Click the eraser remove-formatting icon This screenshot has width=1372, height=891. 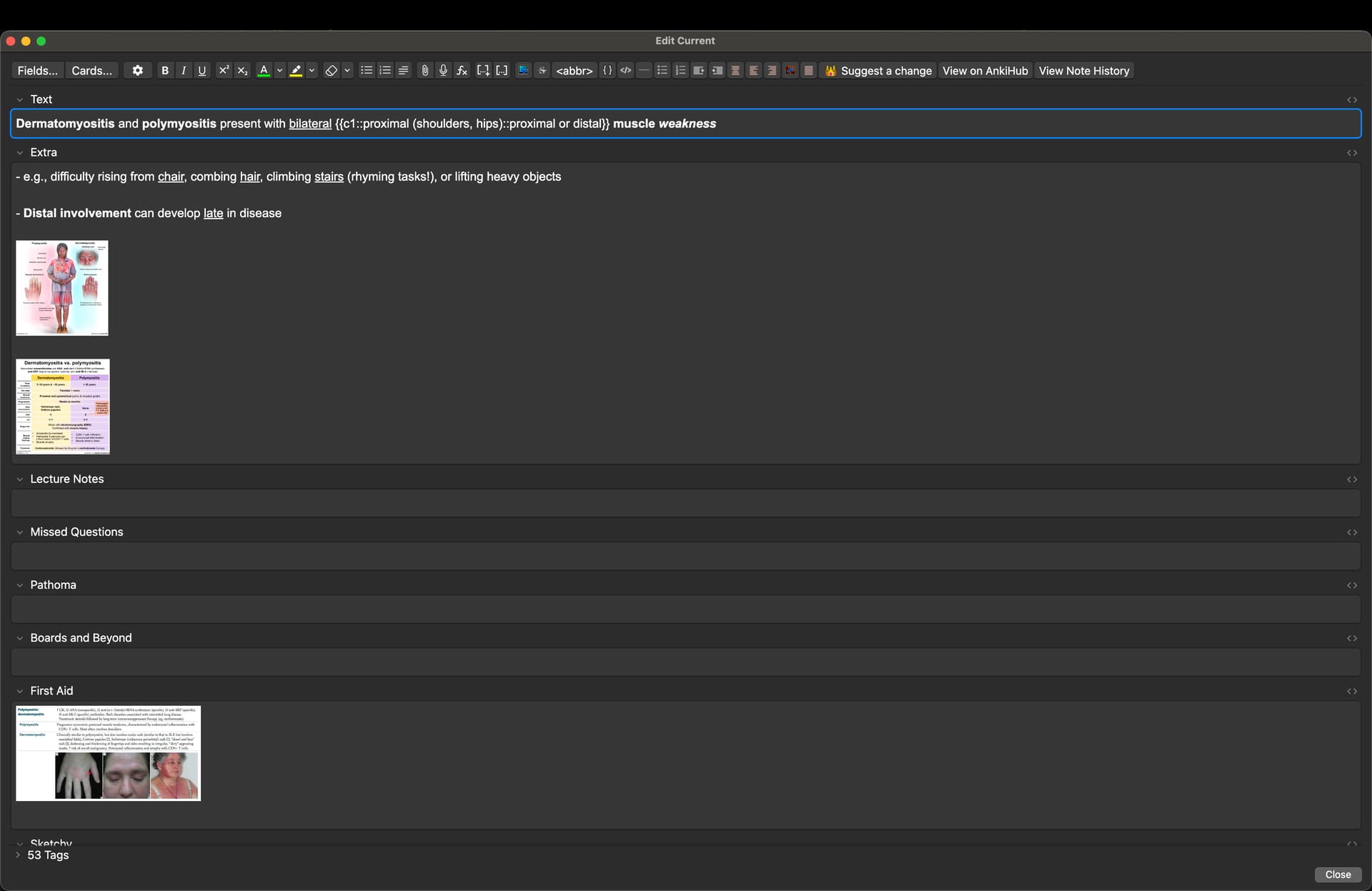click(331, 71)
